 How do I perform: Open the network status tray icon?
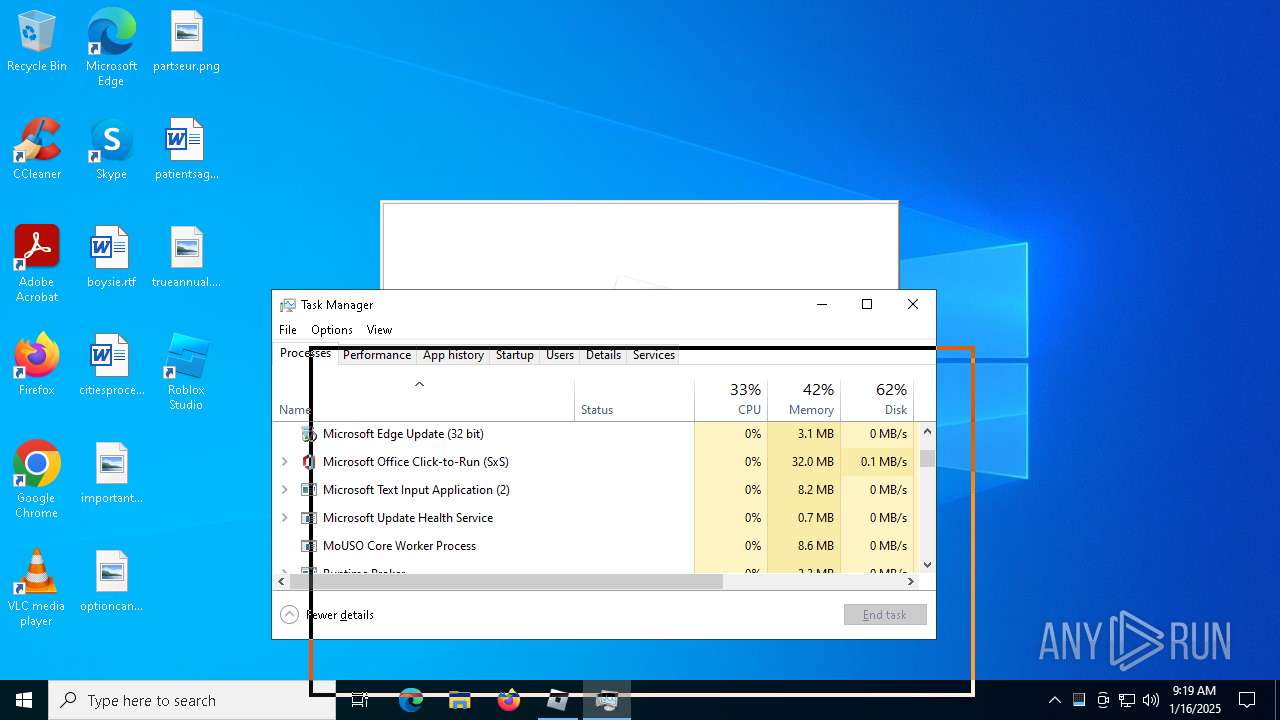[x=1127, y=700]
